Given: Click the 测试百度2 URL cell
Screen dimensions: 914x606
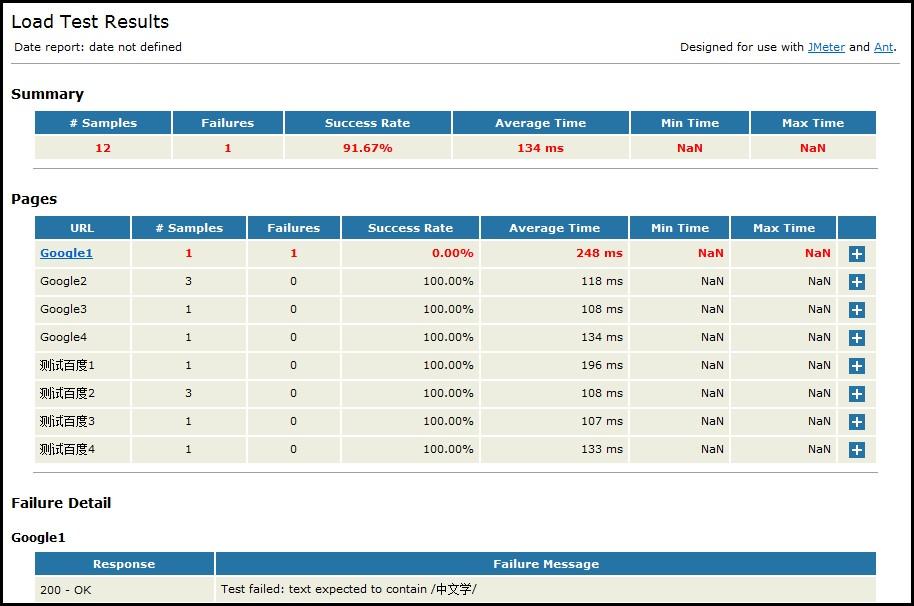Looking at the screenshot, I should 82,393.
